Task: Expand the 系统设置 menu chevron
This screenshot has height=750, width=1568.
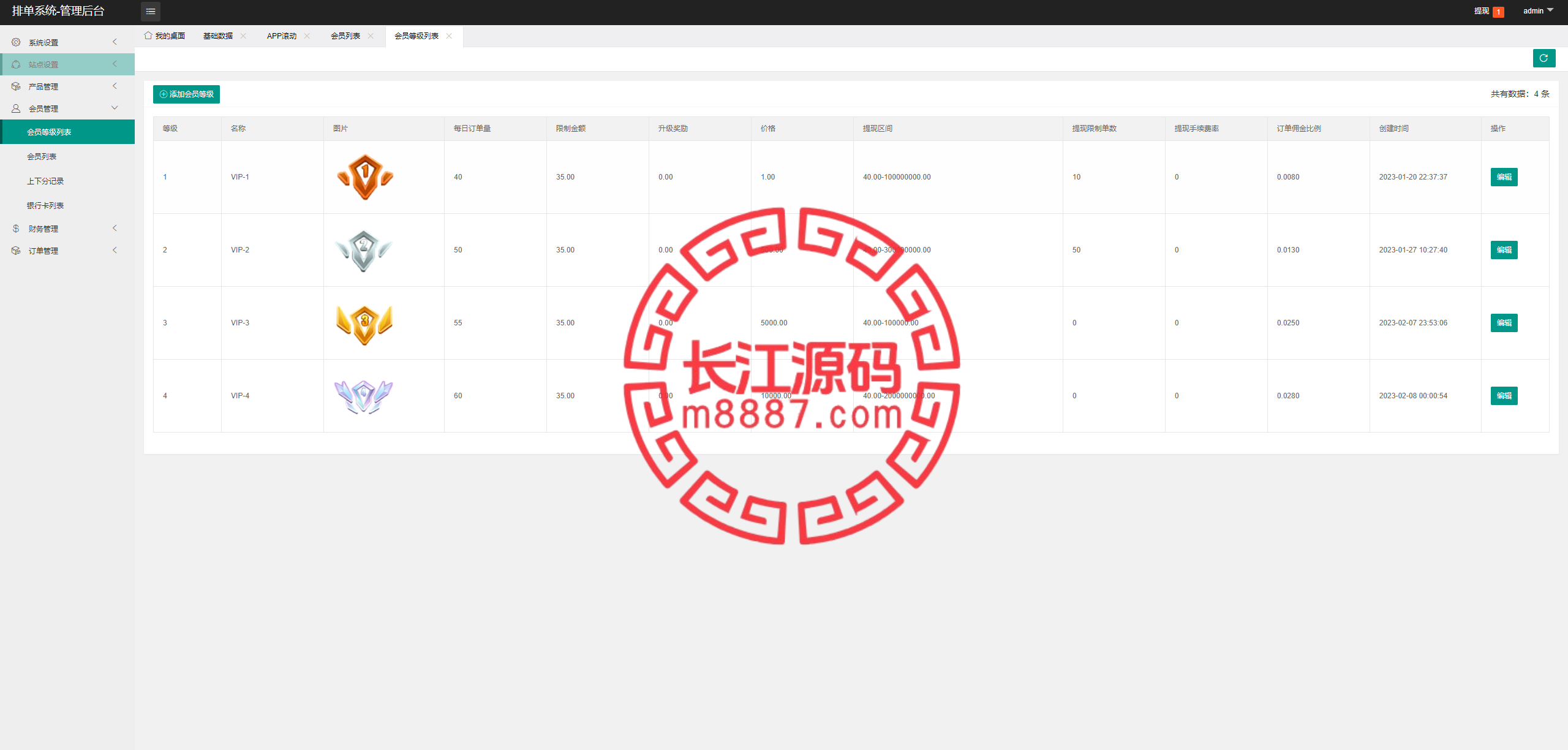Action: coord(115,42)
